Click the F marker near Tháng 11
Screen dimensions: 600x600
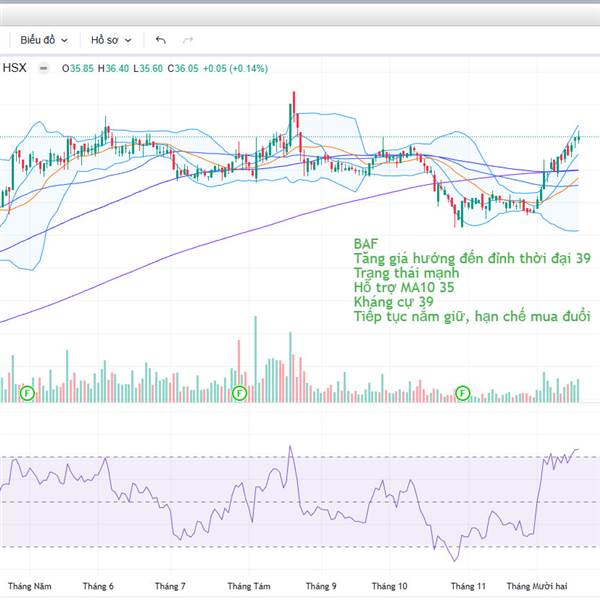tap(463, 393)
